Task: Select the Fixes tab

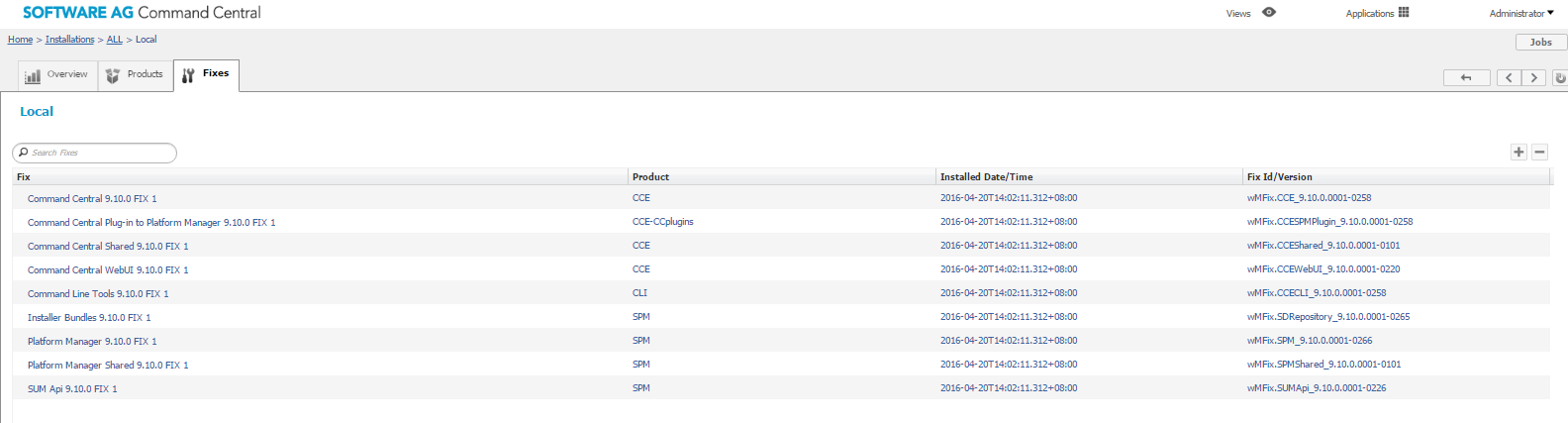Action: pos(206,74)
